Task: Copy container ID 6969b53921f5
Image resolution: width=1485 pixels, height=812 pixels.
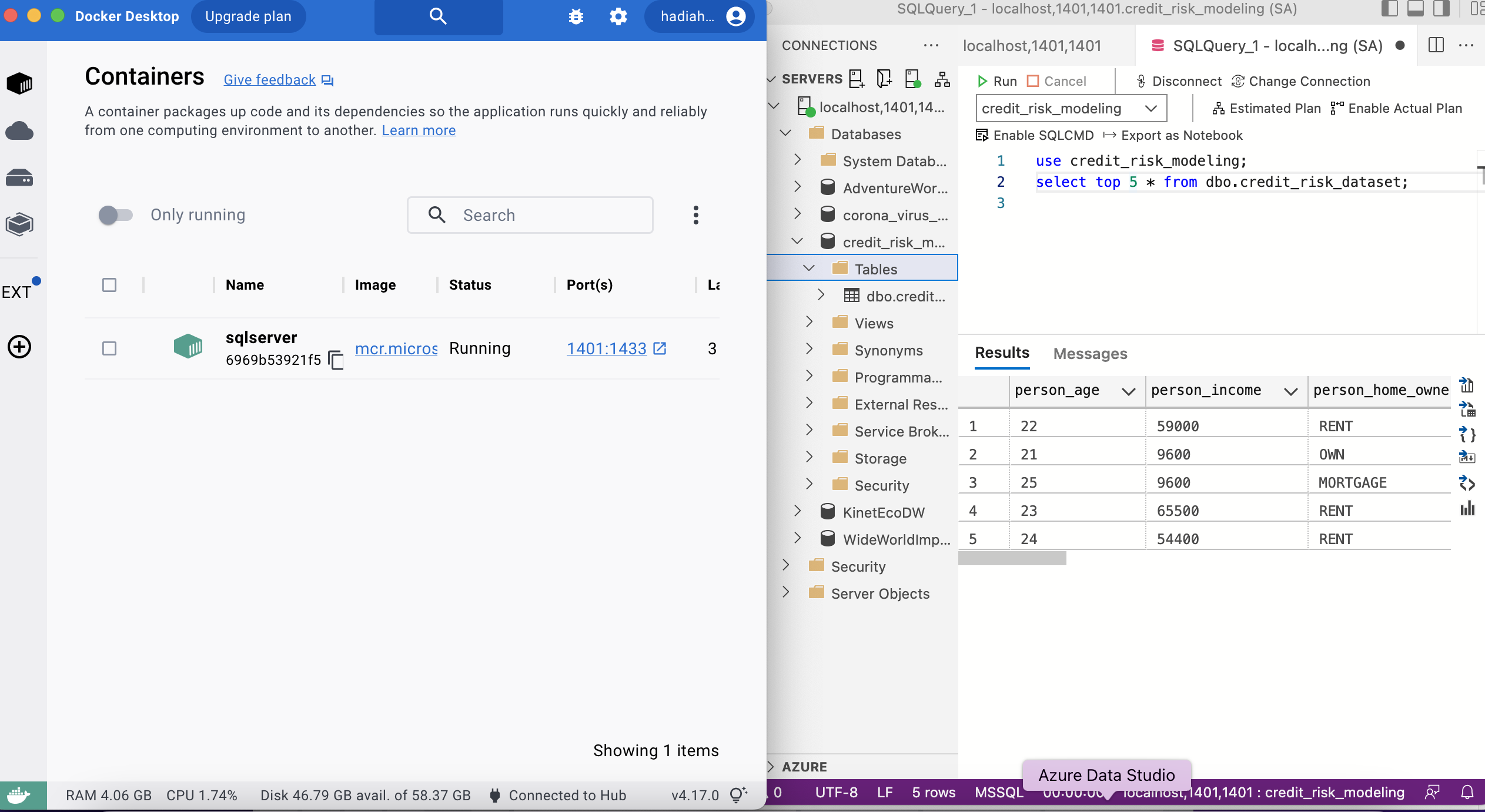Action: [x=336, y=360]
